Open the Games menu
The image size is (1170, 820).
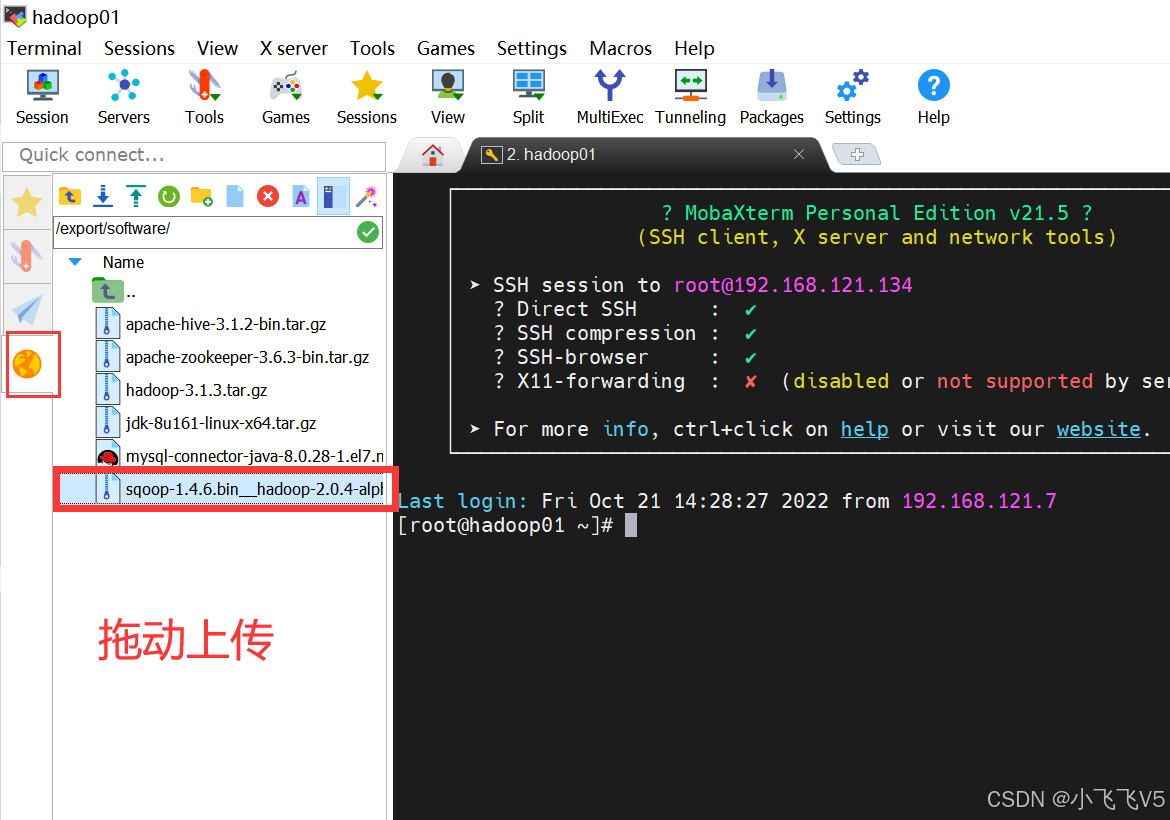click(x=445, y=48)
